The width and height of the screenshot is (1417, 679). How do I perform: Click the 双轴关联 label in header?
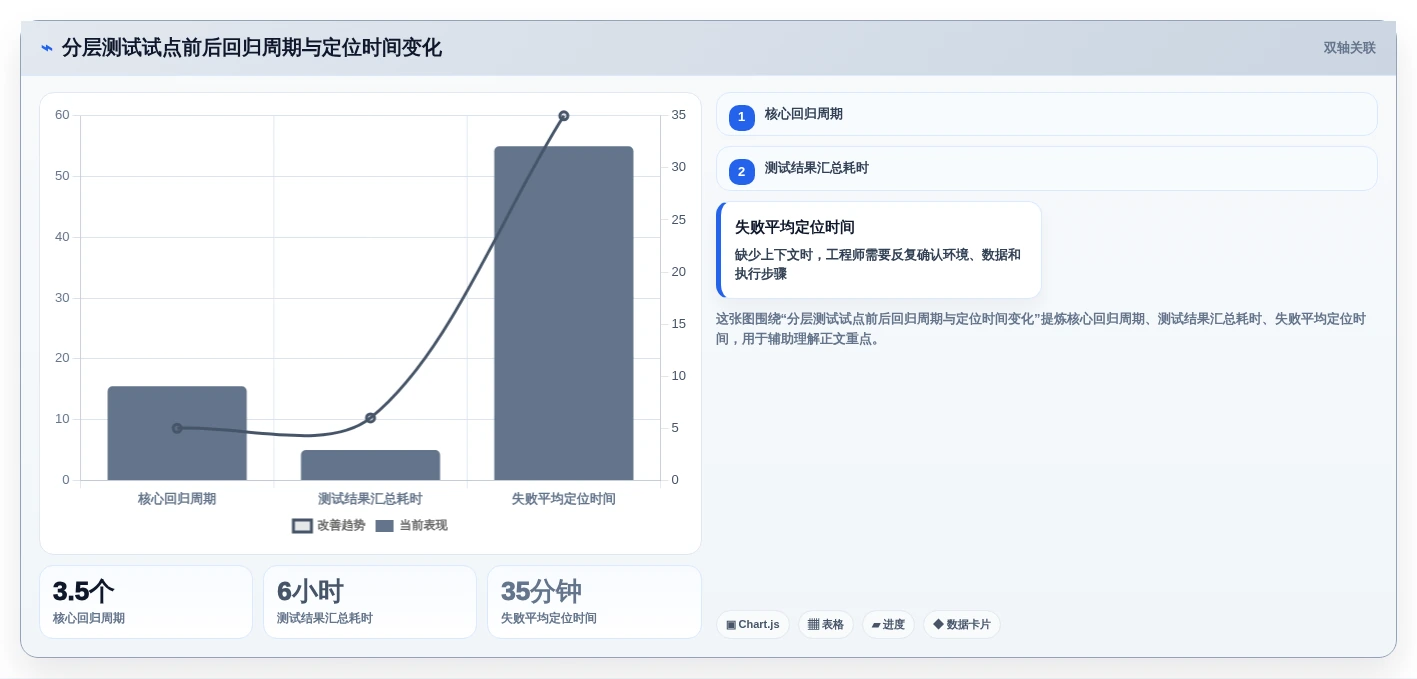1349,48
